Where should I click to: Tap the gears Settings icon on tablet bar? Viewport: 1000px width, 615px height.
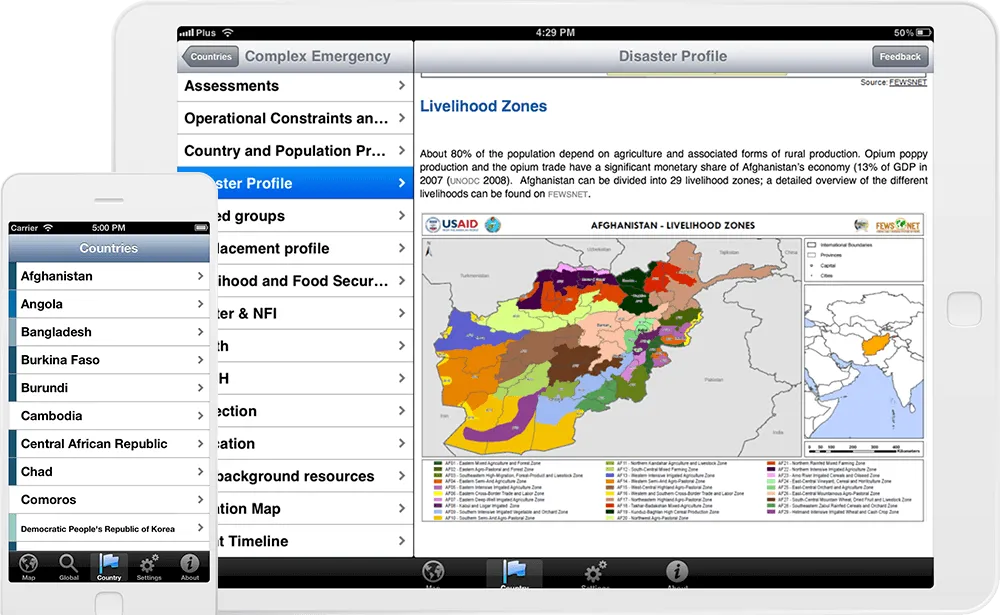coord(595,573)
